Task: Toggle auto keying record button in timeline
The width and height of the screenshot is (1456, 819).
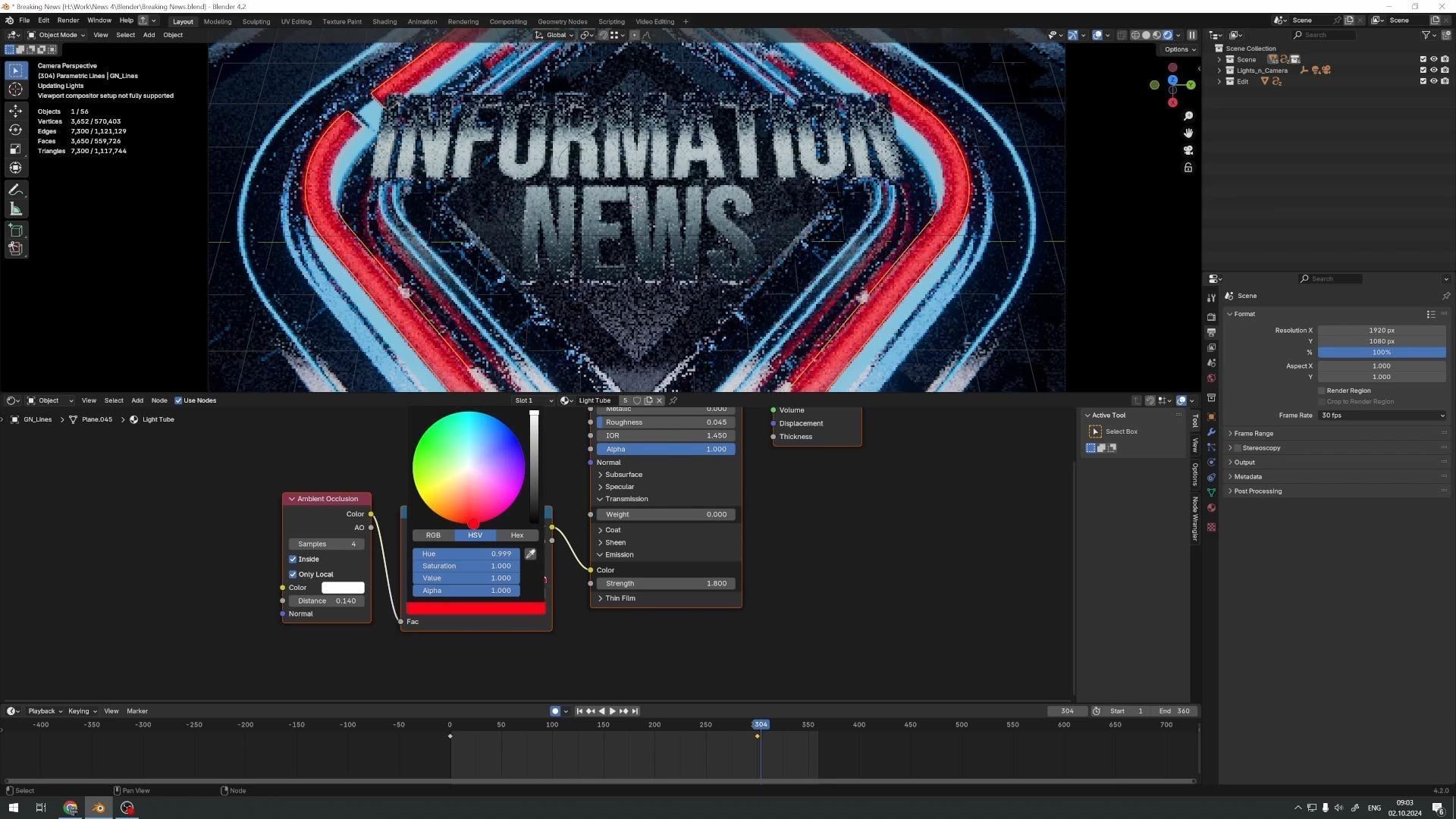Action: 555,711
